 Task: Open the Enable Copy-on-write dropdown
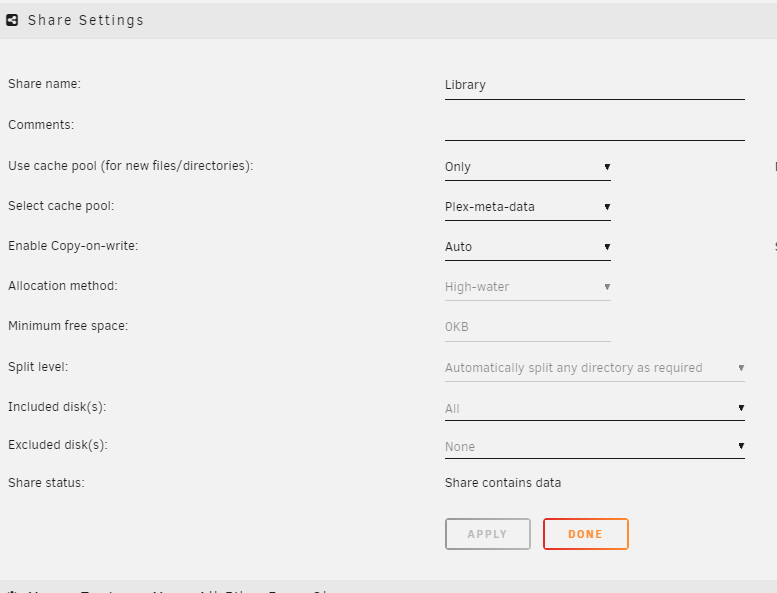click(528, 247)
